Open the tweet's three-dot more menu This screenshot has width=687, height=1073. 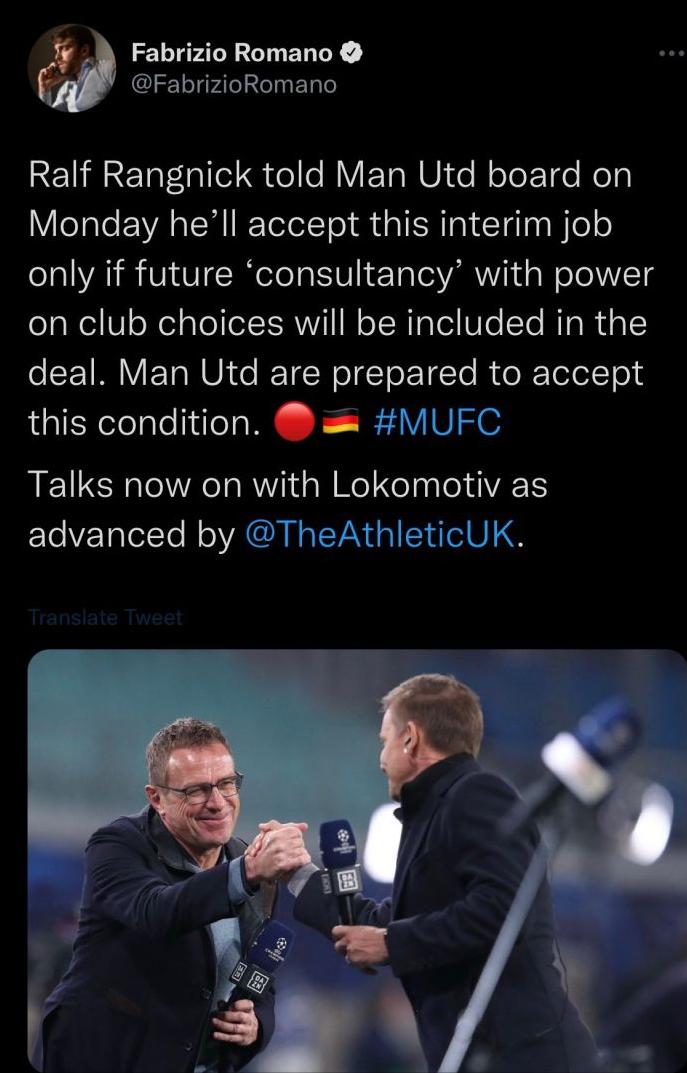671,52
